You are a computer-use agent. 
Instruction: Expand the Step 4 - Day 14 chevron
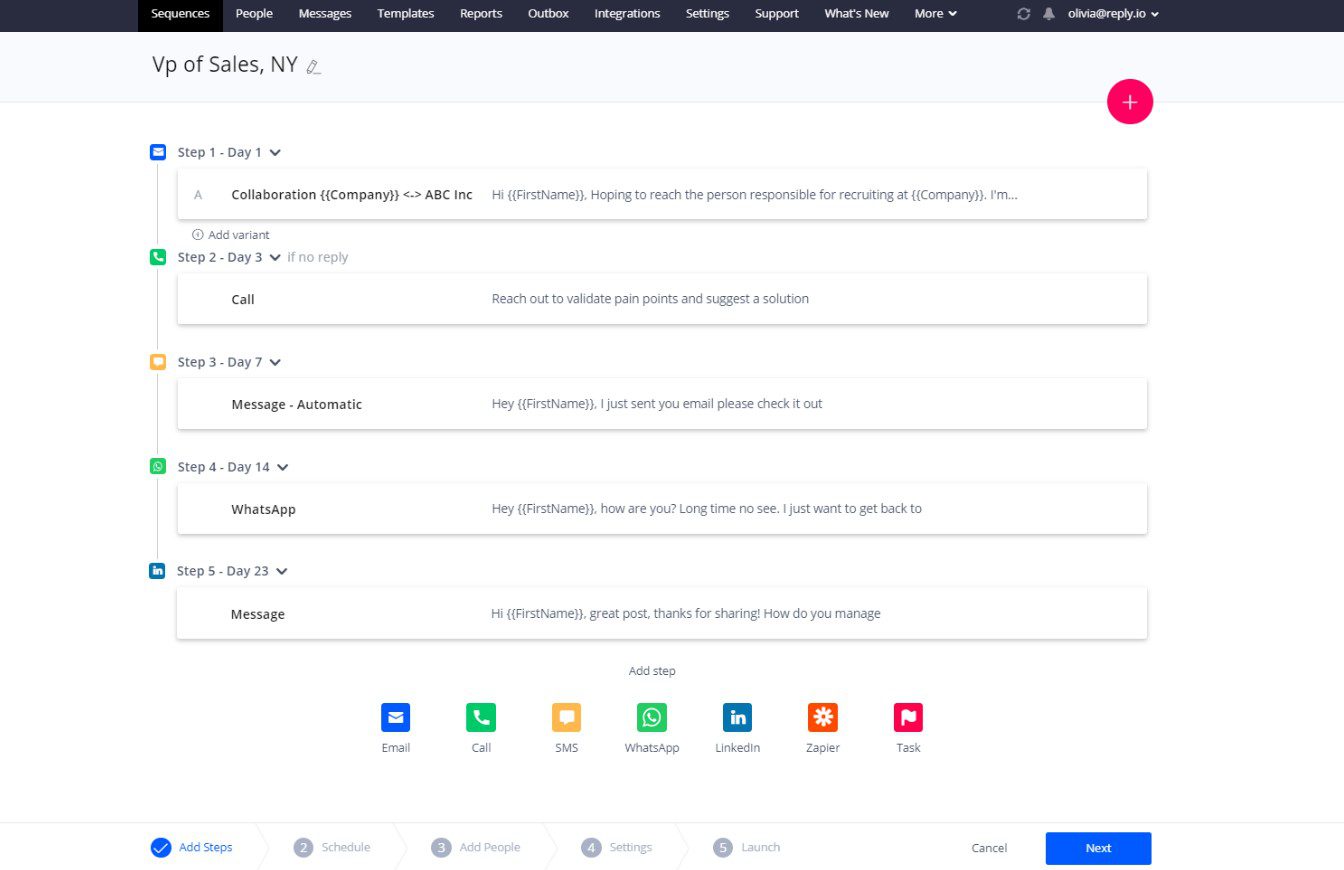tap(282, 467)
